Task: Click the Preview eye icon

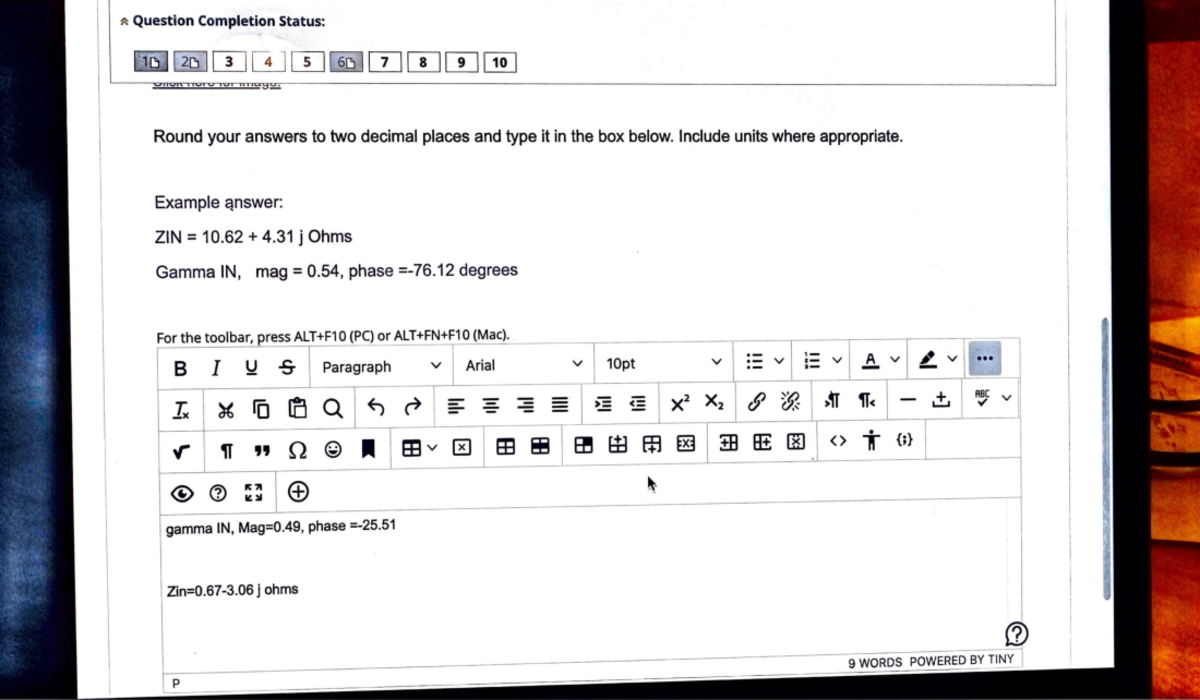Action: [182, 492]
